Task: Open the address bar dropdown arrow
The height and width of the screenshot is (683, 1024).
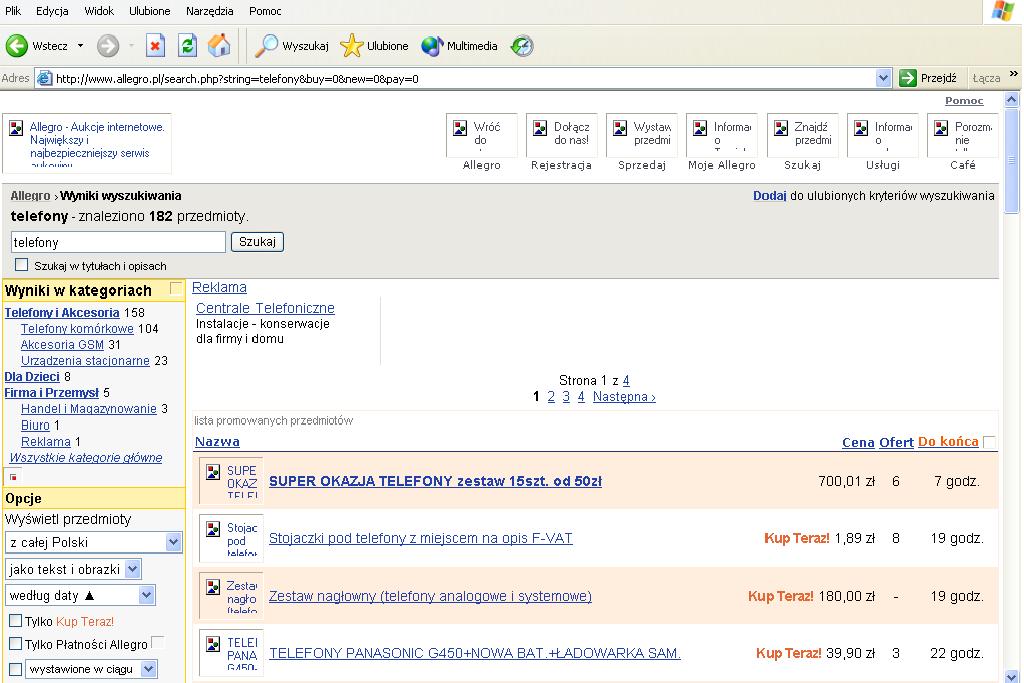Action: tap(883, 78)
